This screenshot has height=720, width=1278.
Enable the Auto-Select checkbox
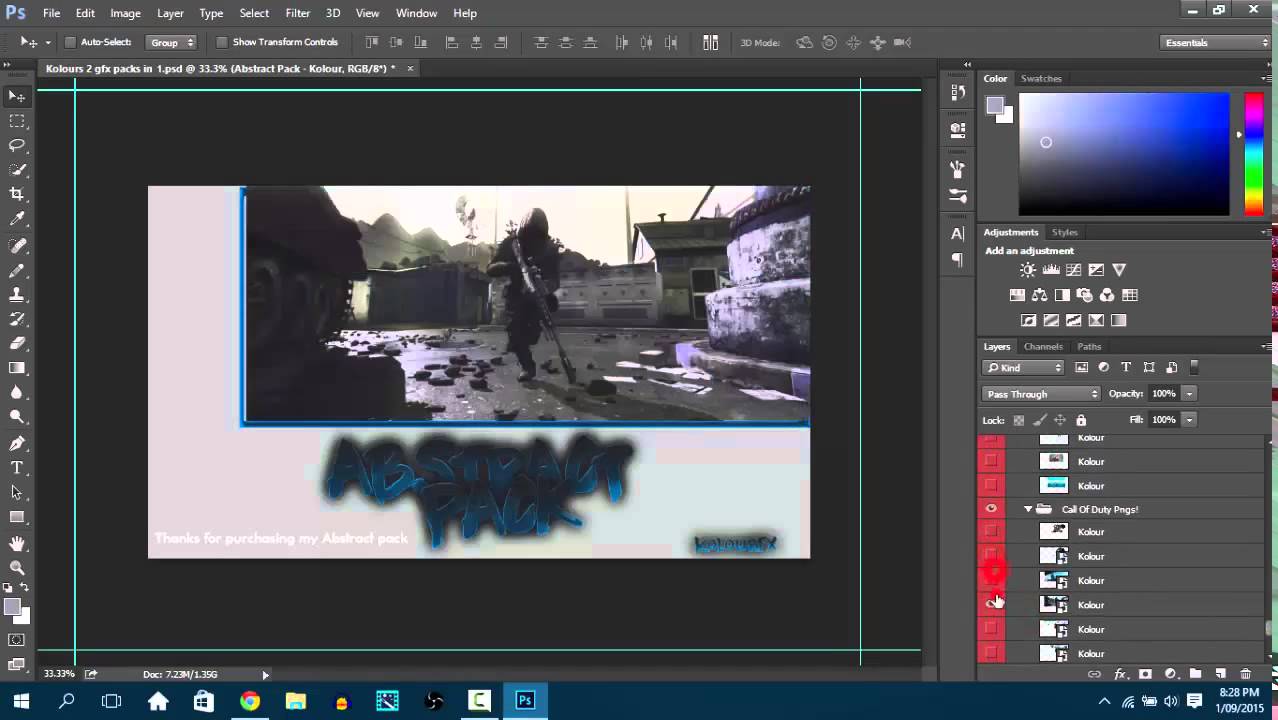coord(70,42)
